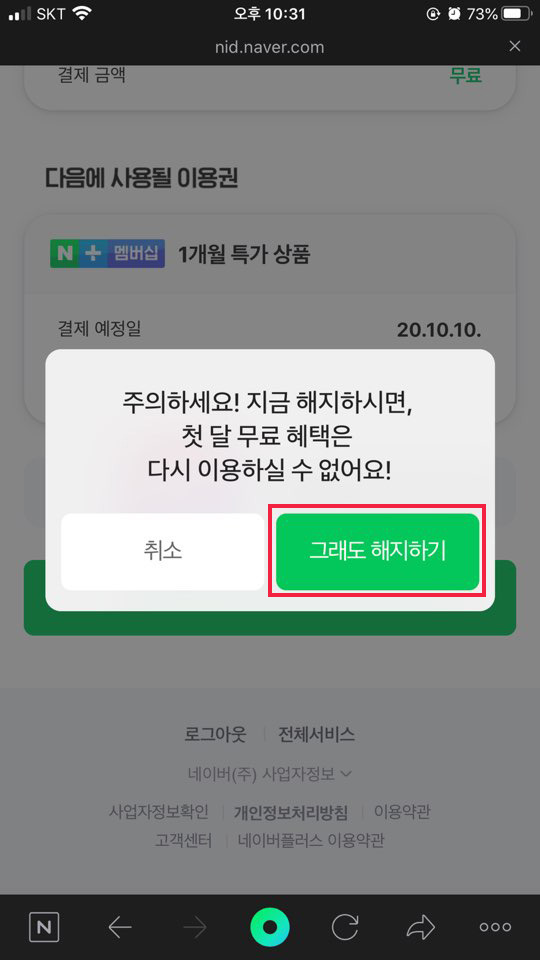Tap the 로그아웃 link
The image size is (540, 960).
[216, 734]
